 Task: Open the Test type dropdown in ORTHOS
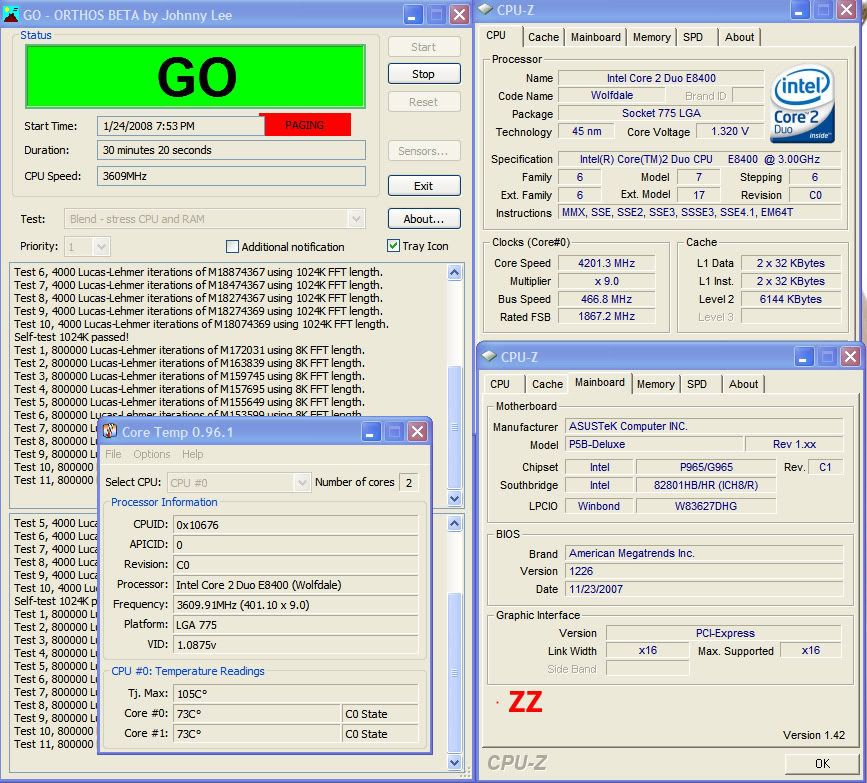click(x=357, y=219)
